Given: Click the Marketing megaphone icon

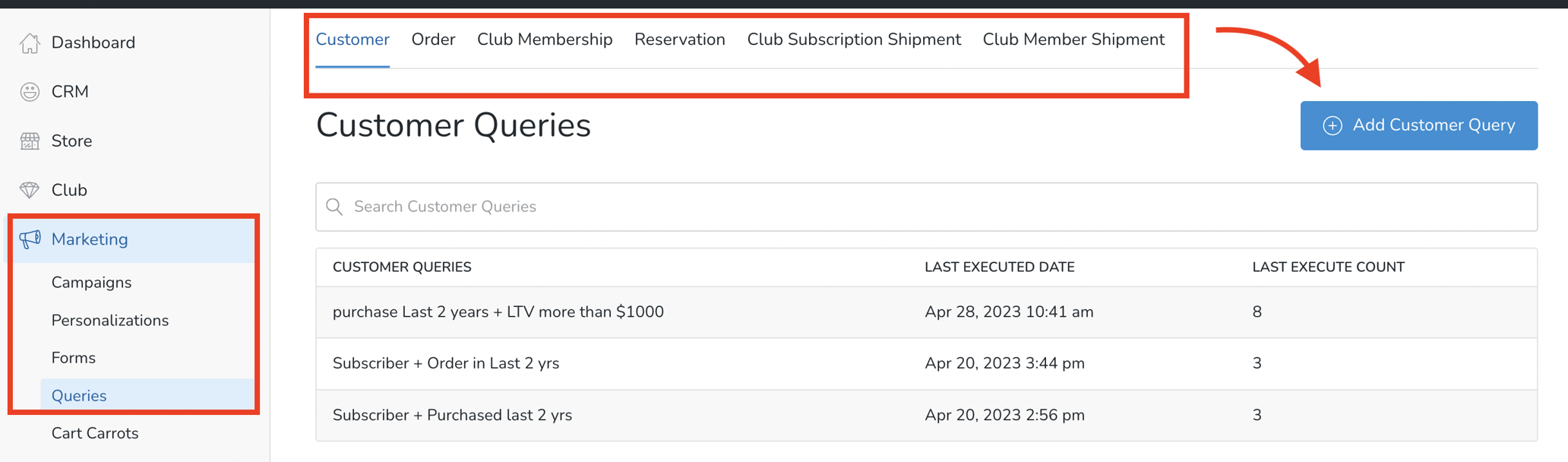Looking at the screenshot, I should (x=30, y=239).
